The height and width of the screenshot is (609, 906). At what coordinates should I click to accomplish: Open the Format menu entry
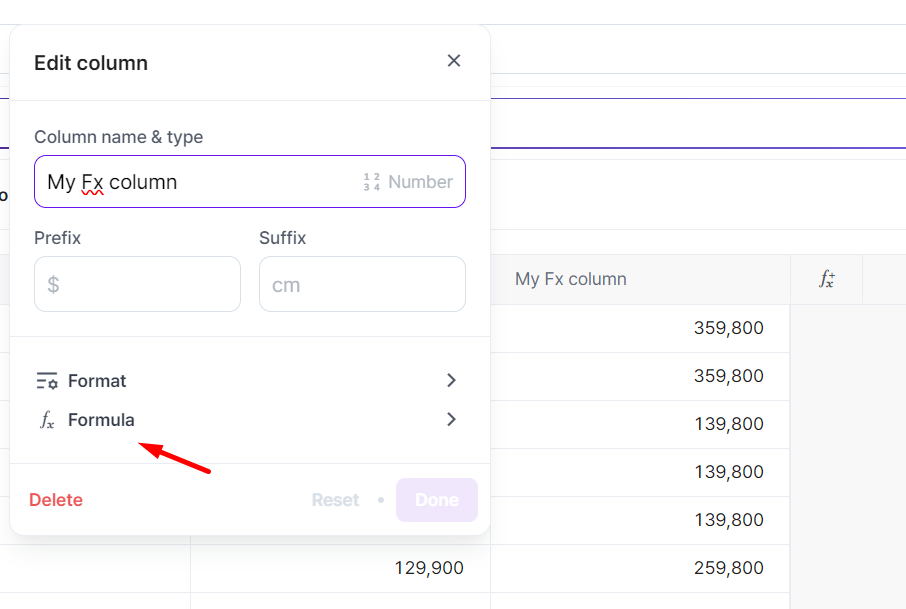[98, 381]
